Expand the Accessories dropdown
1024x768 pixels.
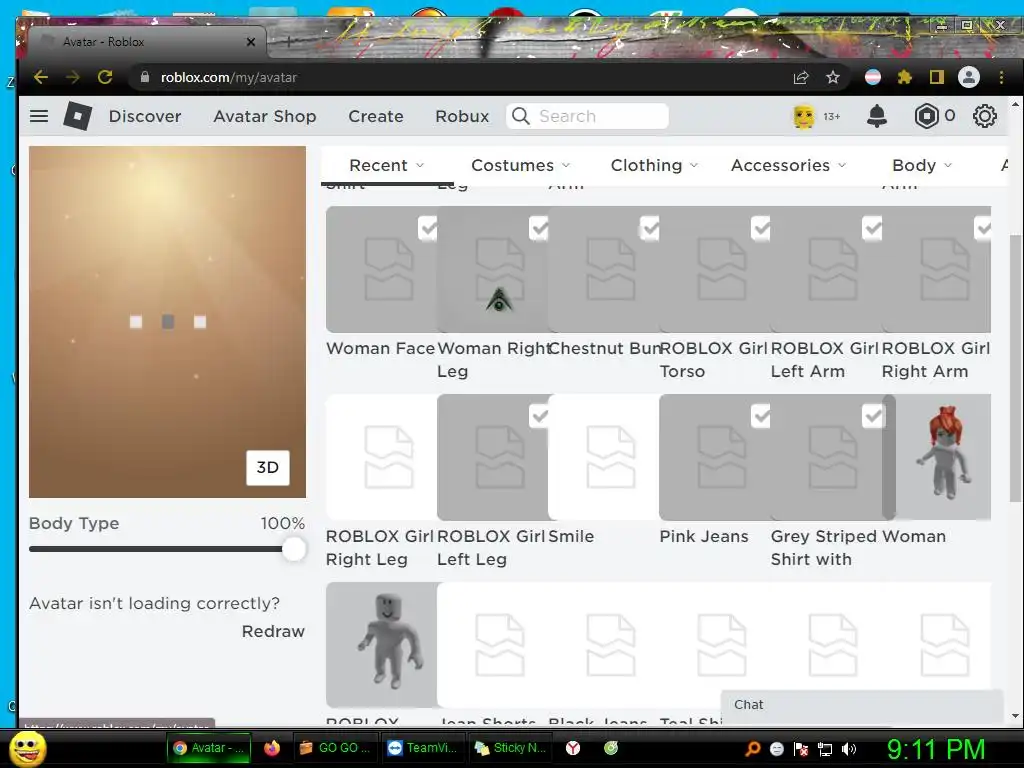click(x=788, y=165)
